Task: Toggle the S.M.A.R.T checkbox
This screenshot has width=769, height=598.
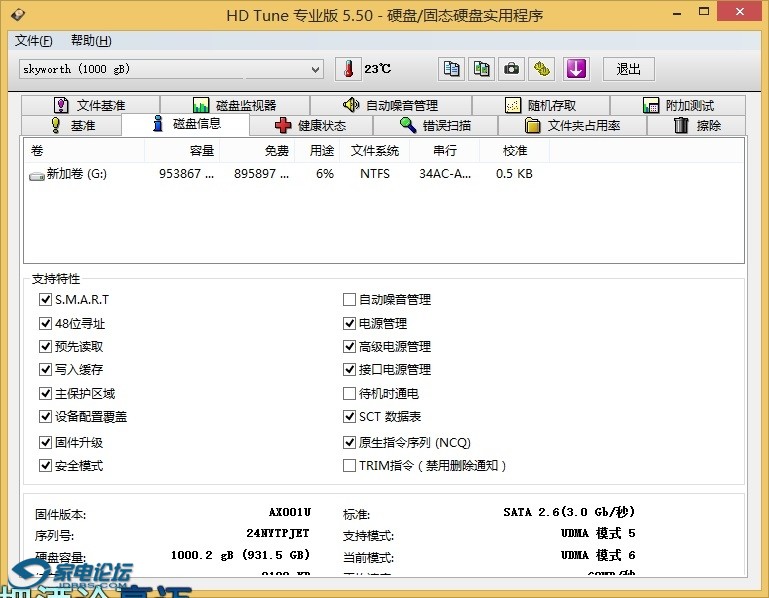Action: pos(45,300)
